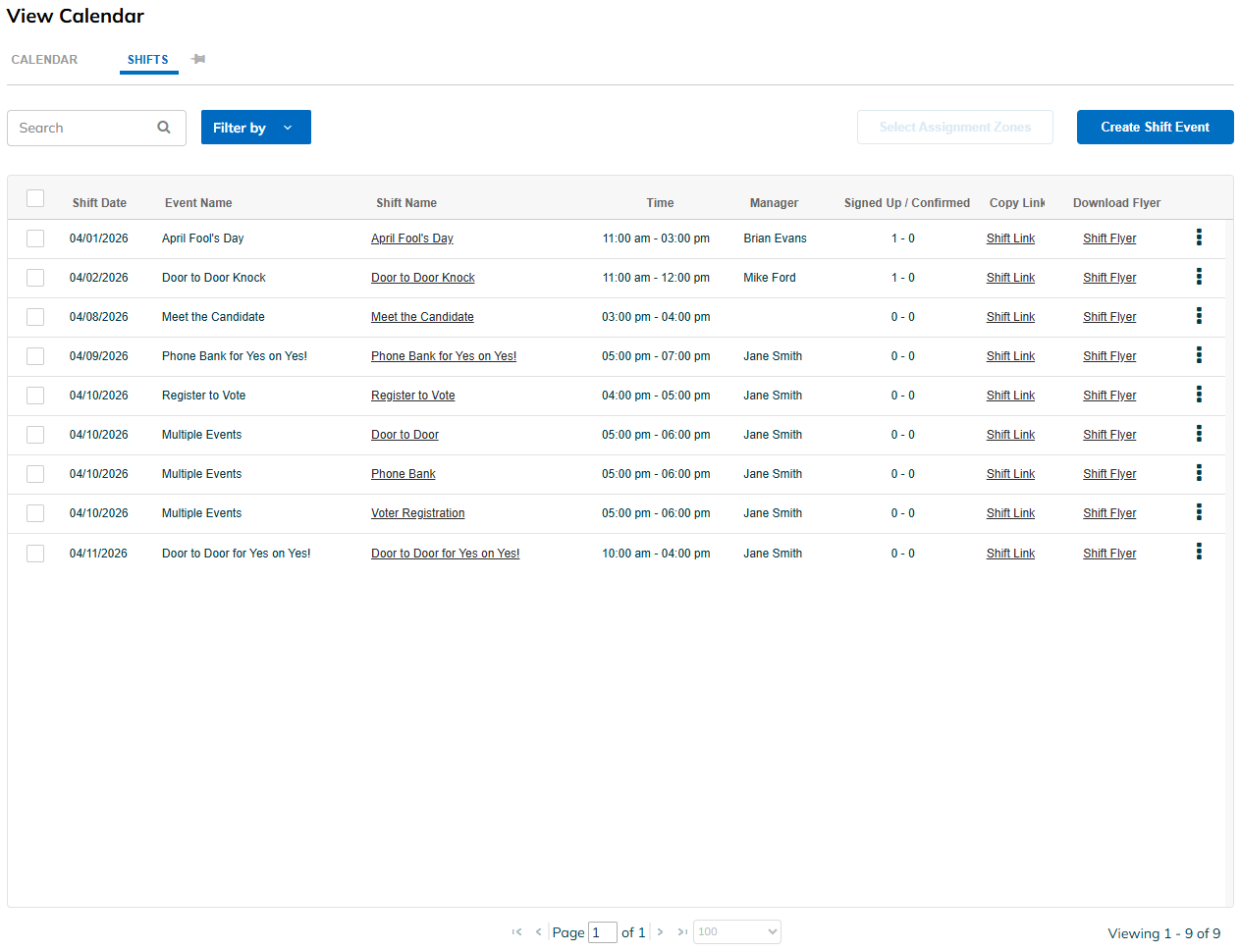1240x952 pixels.
Task: Select checkbox for 04/11/2026 shift row
Action: [x=35, y=554]
